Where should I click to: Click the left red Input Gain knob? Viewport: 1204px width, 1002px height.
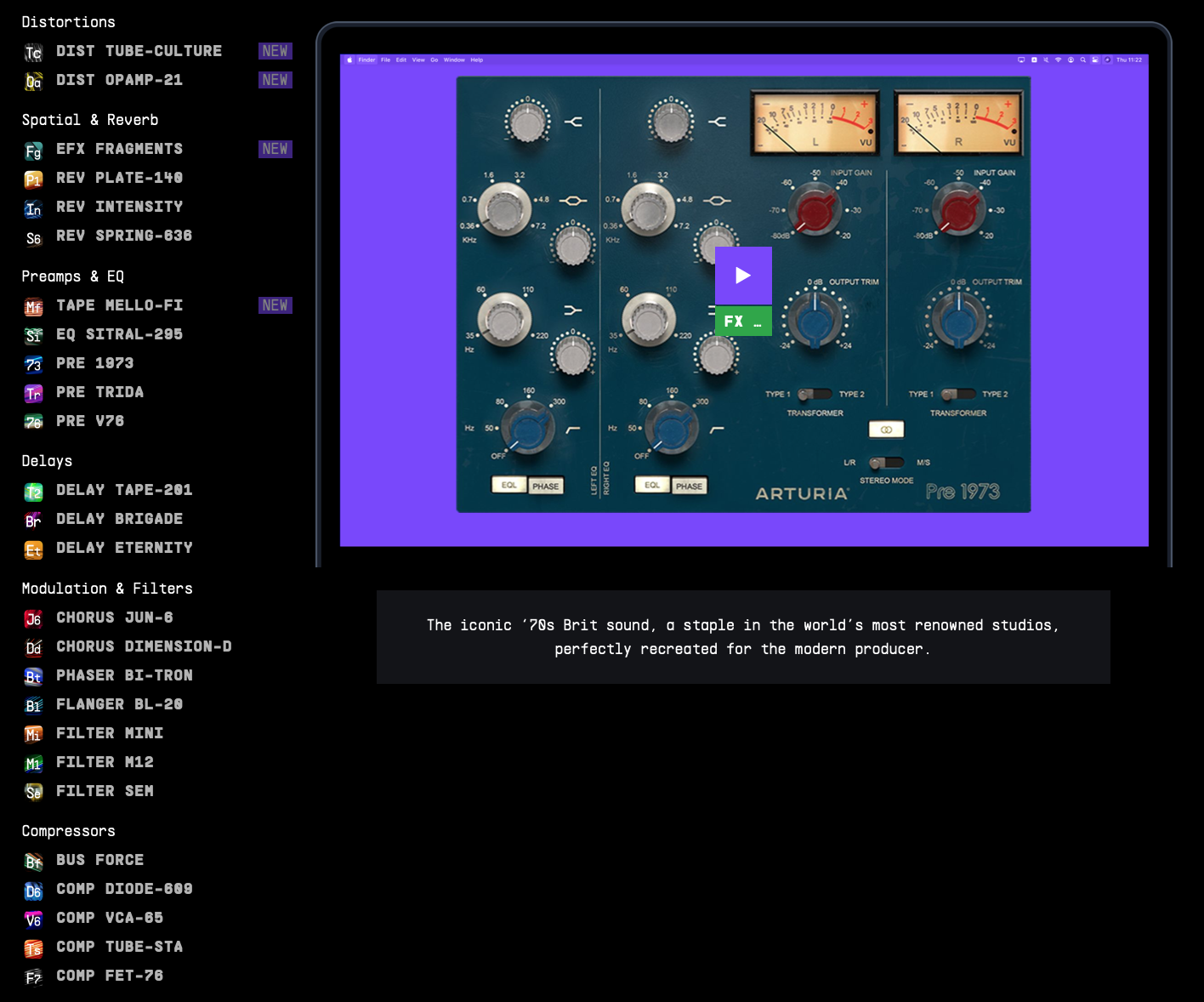(813, 209)
